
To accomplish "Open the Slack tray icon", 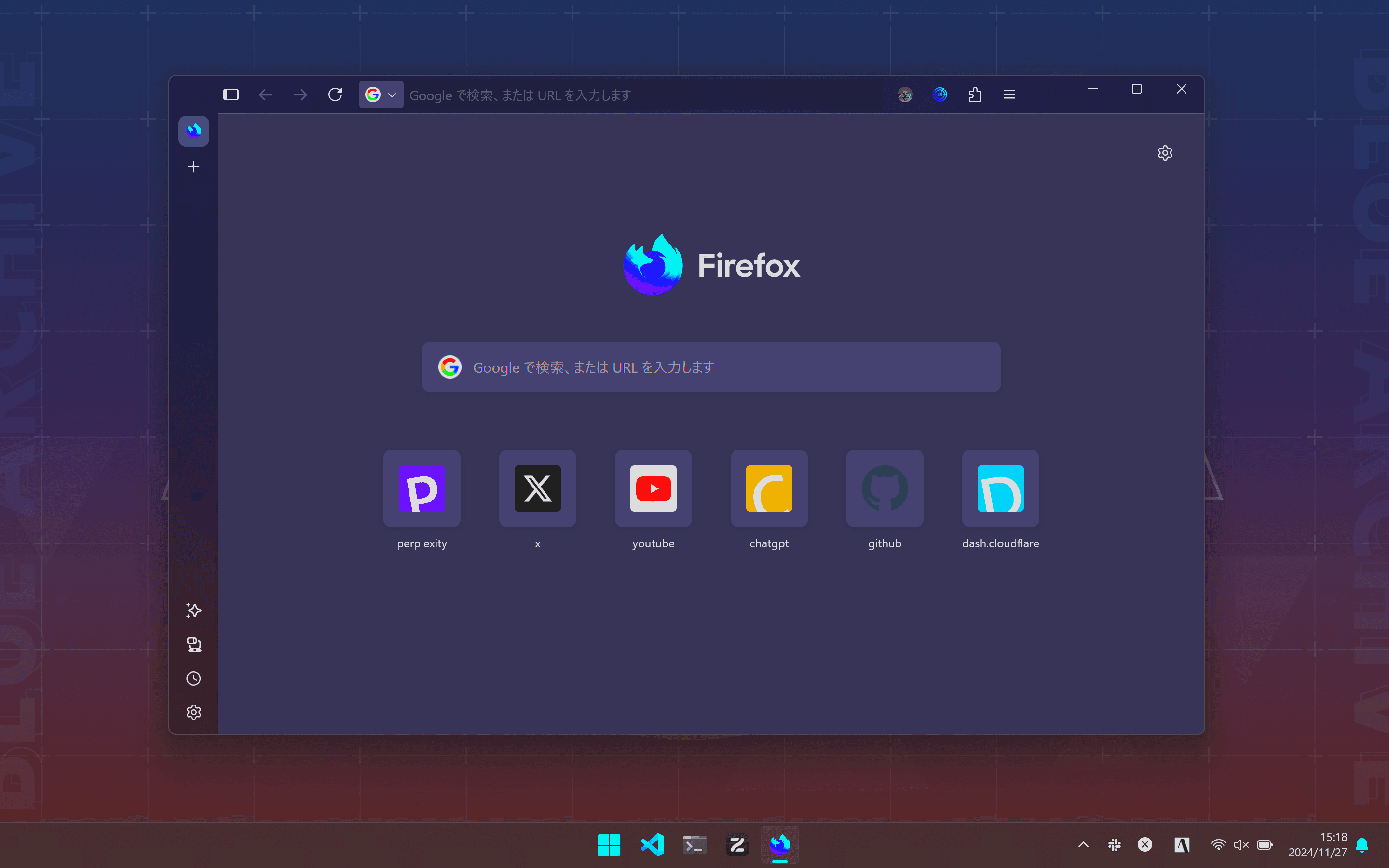I will click(x=1115, y=844).
